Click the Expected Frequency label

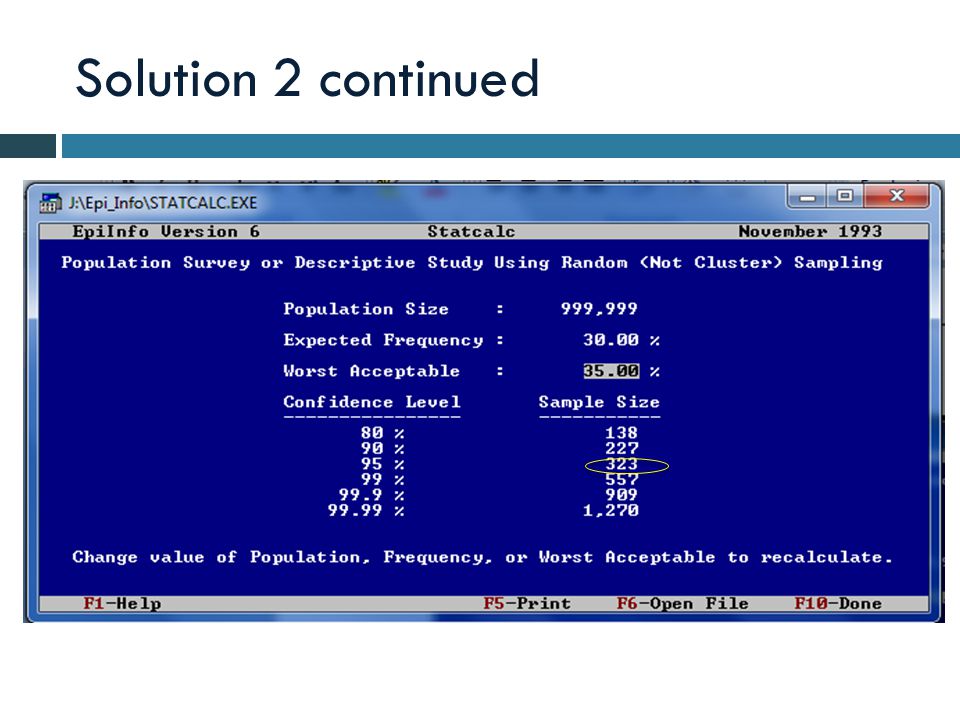(383, 340)
